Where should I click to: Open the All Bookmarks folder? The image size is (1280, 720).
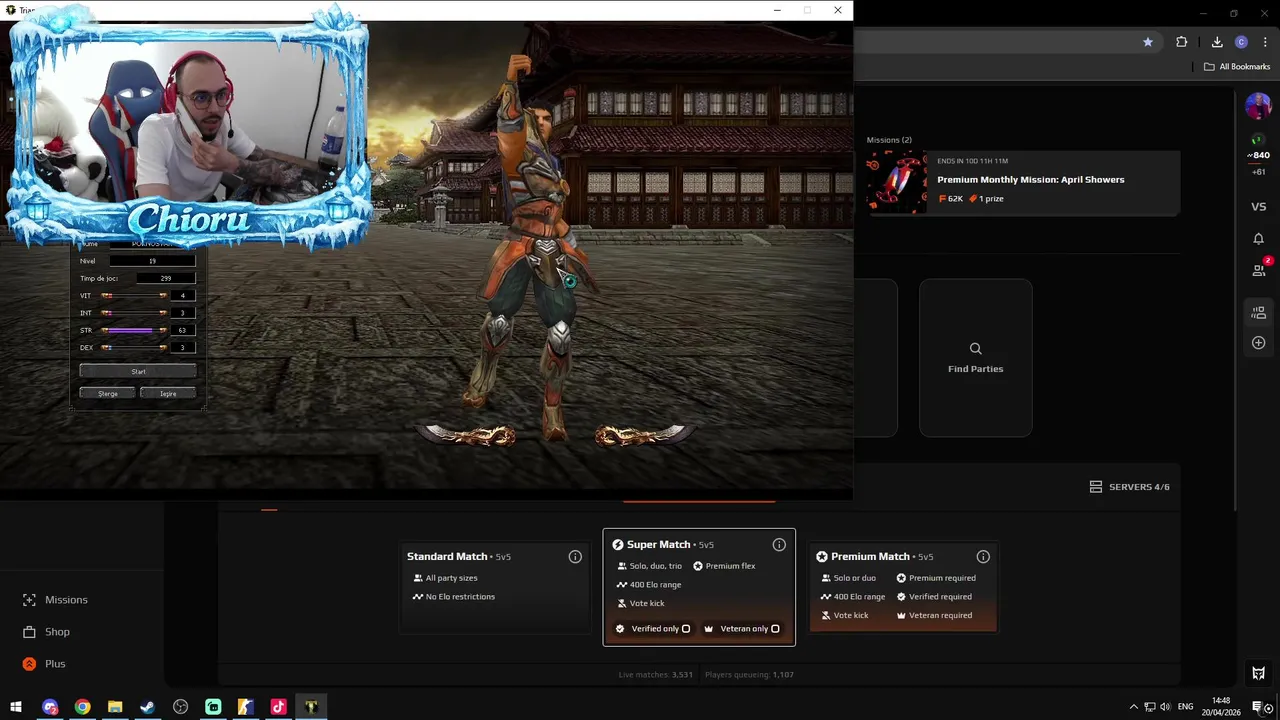[1237, 67]
